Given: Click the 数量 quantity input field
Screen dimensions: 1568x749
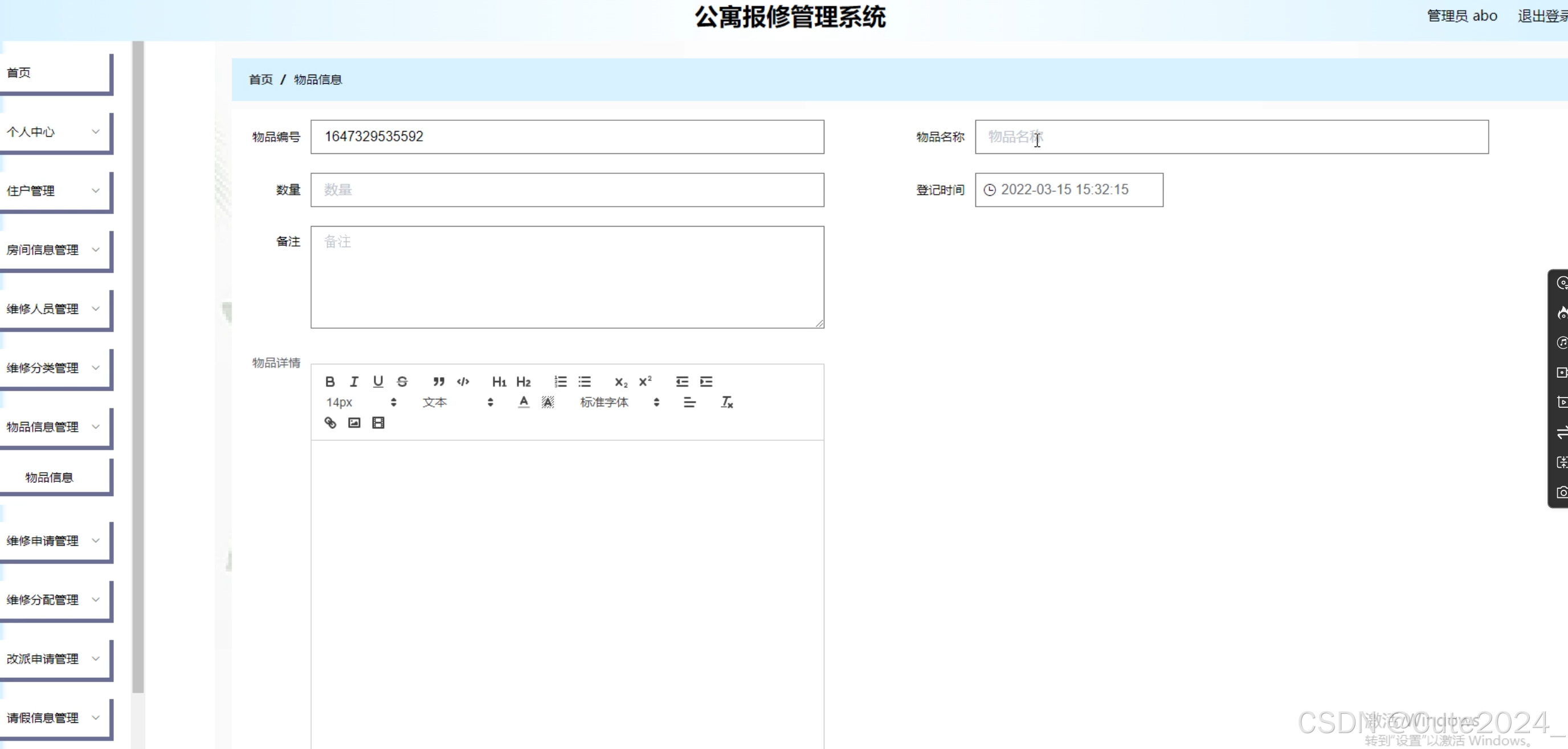Looking at the screenshot, I should click(567, 190).
